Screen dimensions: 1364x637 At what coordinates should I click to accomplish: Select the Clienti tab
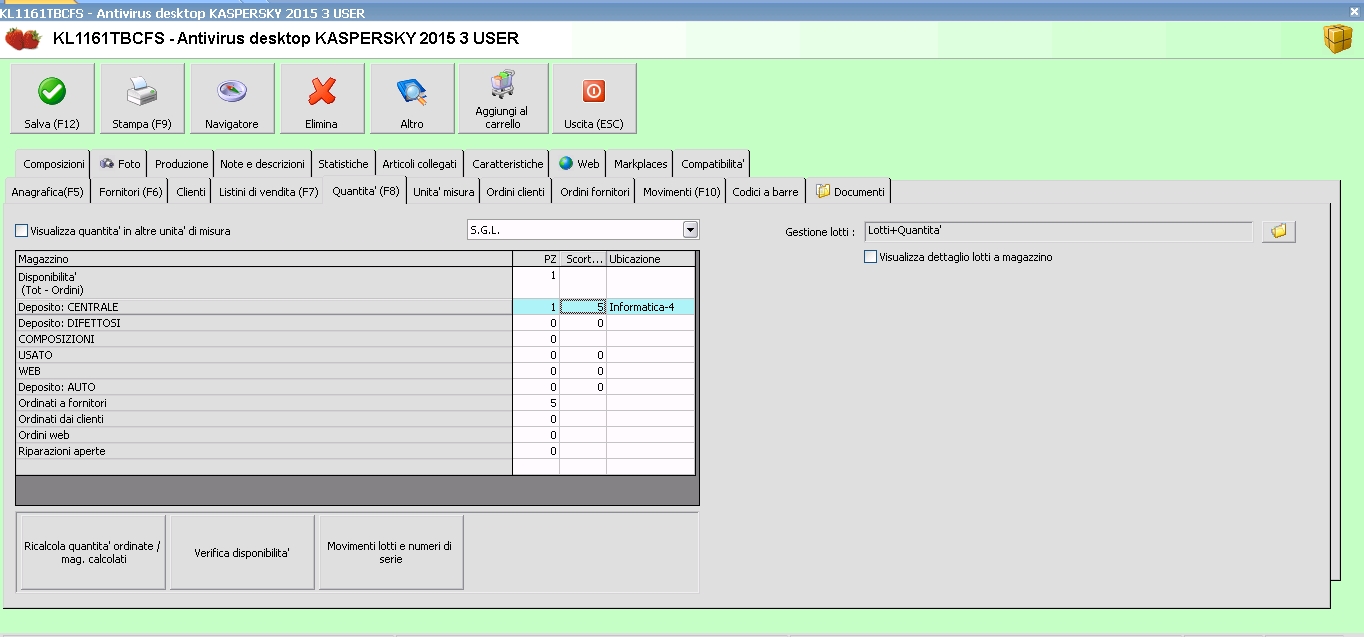click(x=191, y=191)
